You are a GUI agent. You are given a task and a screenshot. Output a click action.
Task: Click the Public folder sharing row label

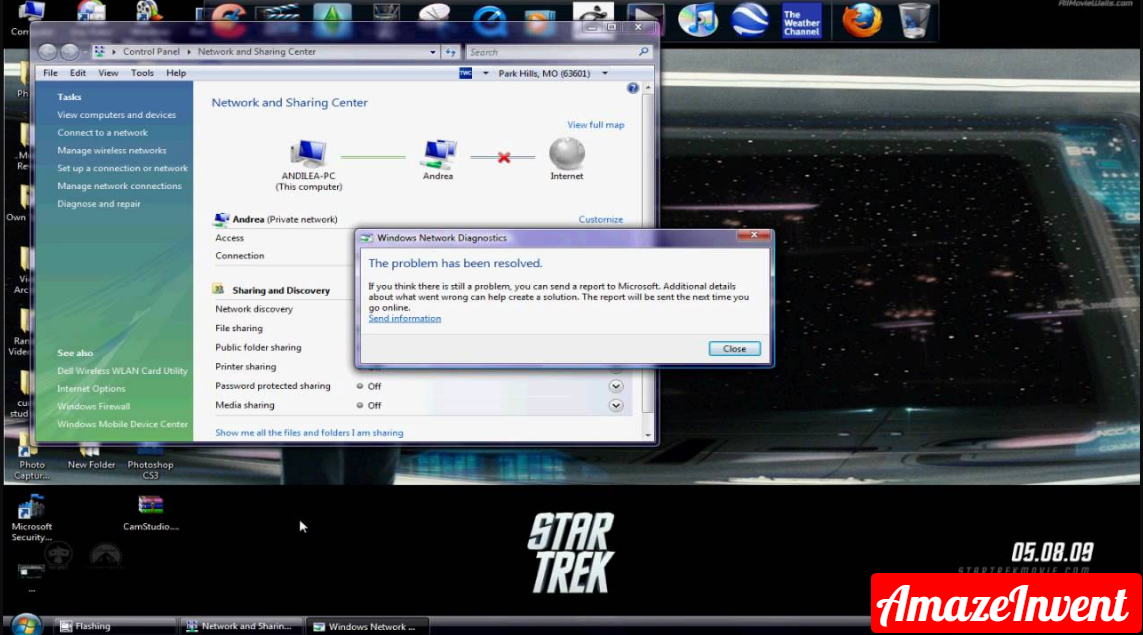pos(258,348)
